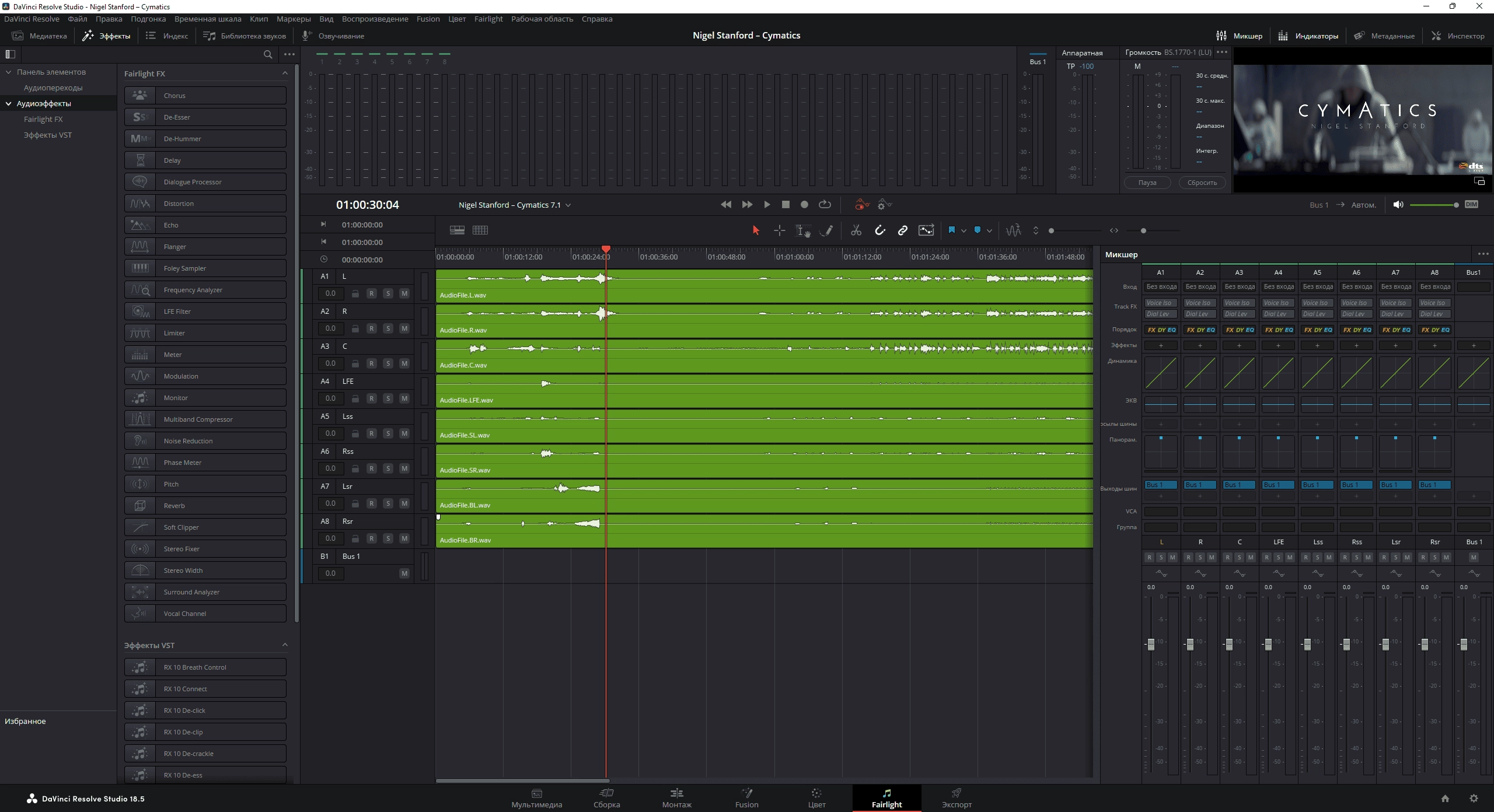Collapse the Эффекты VST section
1494x812 pixels.
click(x=285, y=645)
